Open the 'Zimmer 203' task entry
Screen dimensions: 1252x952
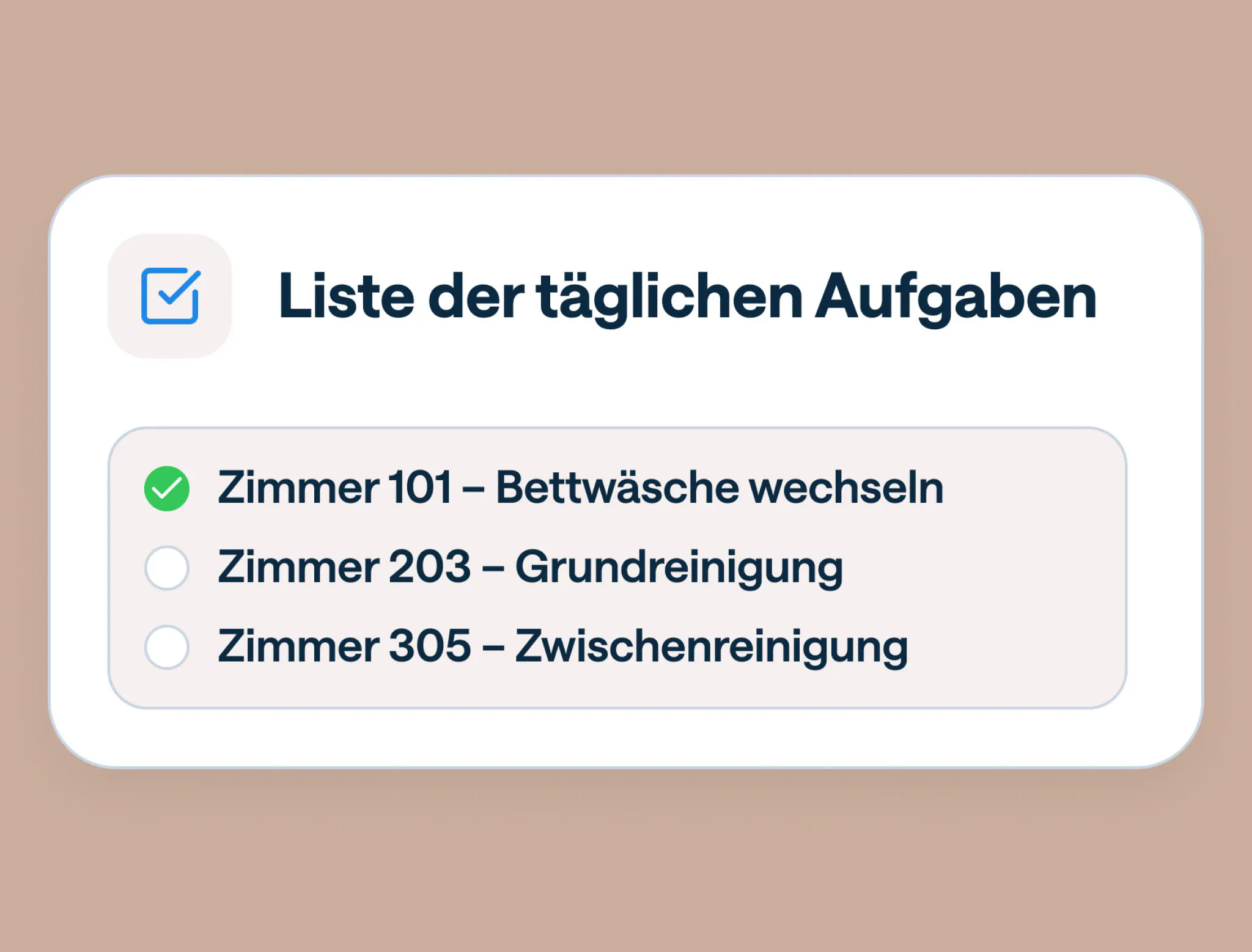(529, 568)
